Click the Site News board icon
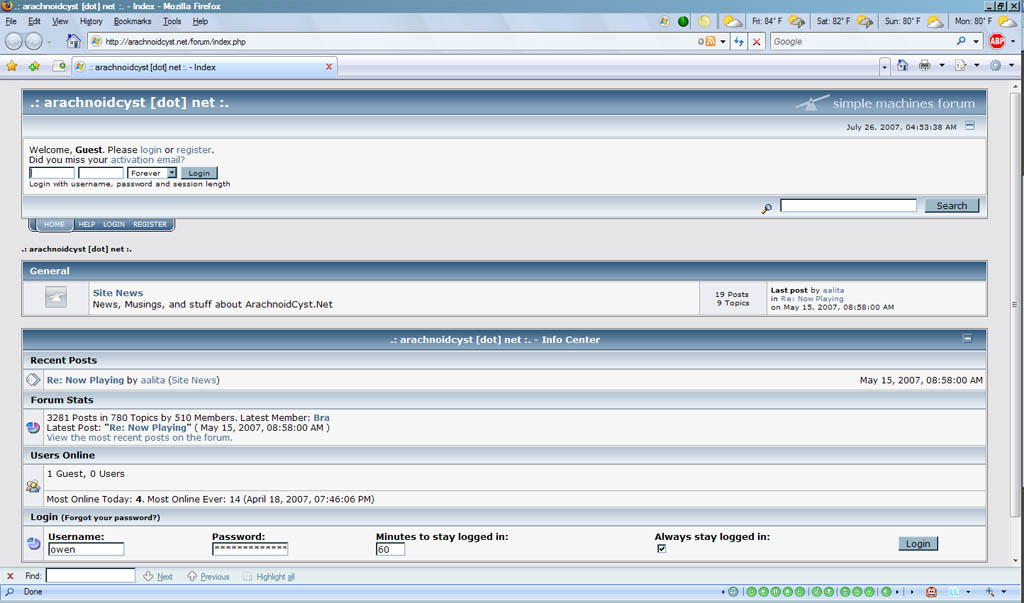 pyautogui.click(x=56, y=297)
